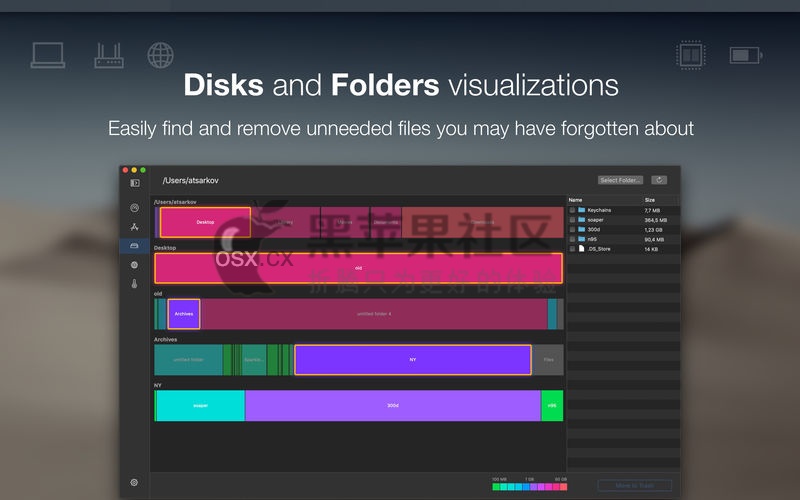Select the Documents block in top row
800x500 pixels.
pyautogui.click(x=386, y=222)
